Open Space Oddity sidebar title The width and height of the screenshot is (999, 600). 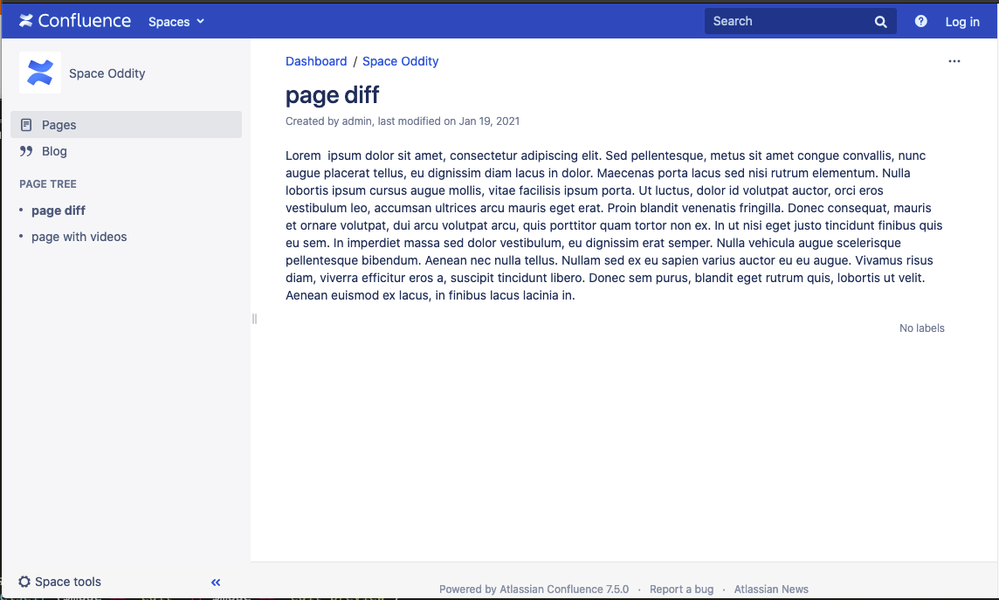click(107, 73)
